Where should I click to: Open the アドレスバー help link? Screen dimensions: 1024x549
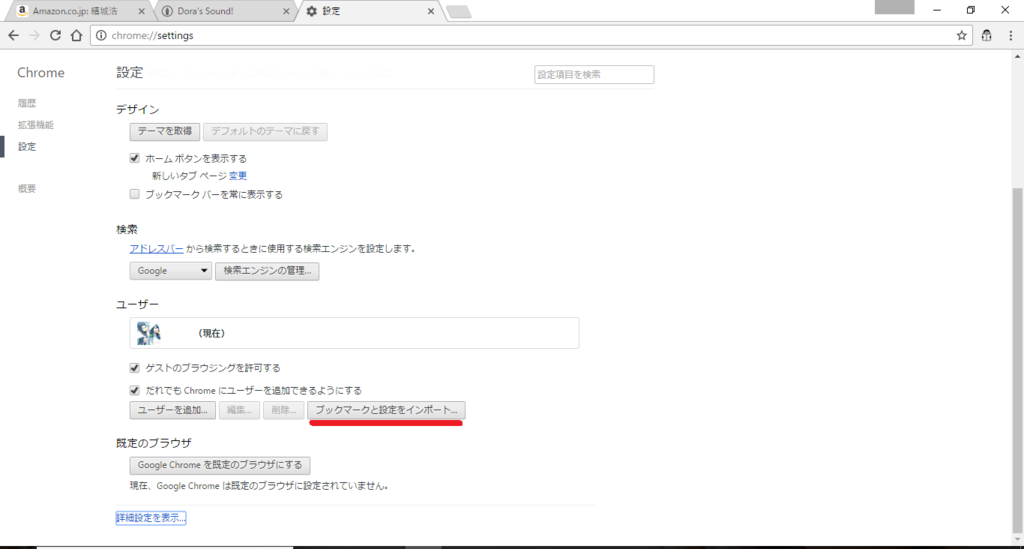point(156,249)
